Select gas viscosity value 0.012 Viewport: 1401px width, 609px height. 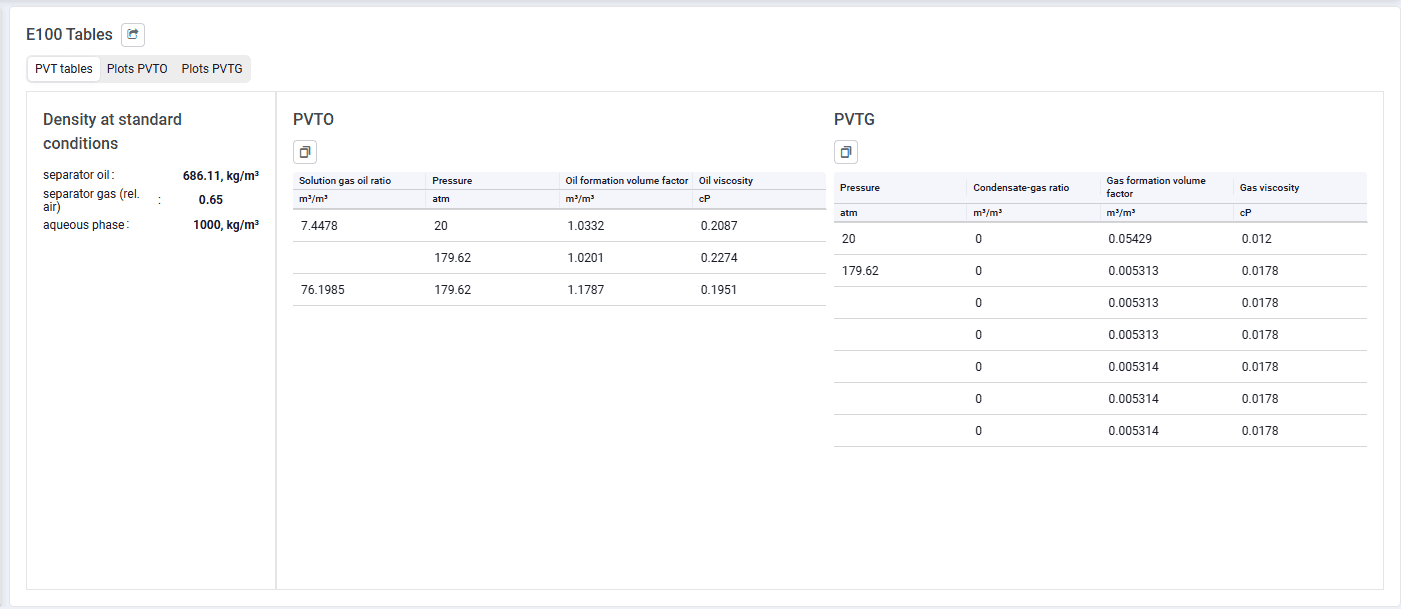[1257, 239]
